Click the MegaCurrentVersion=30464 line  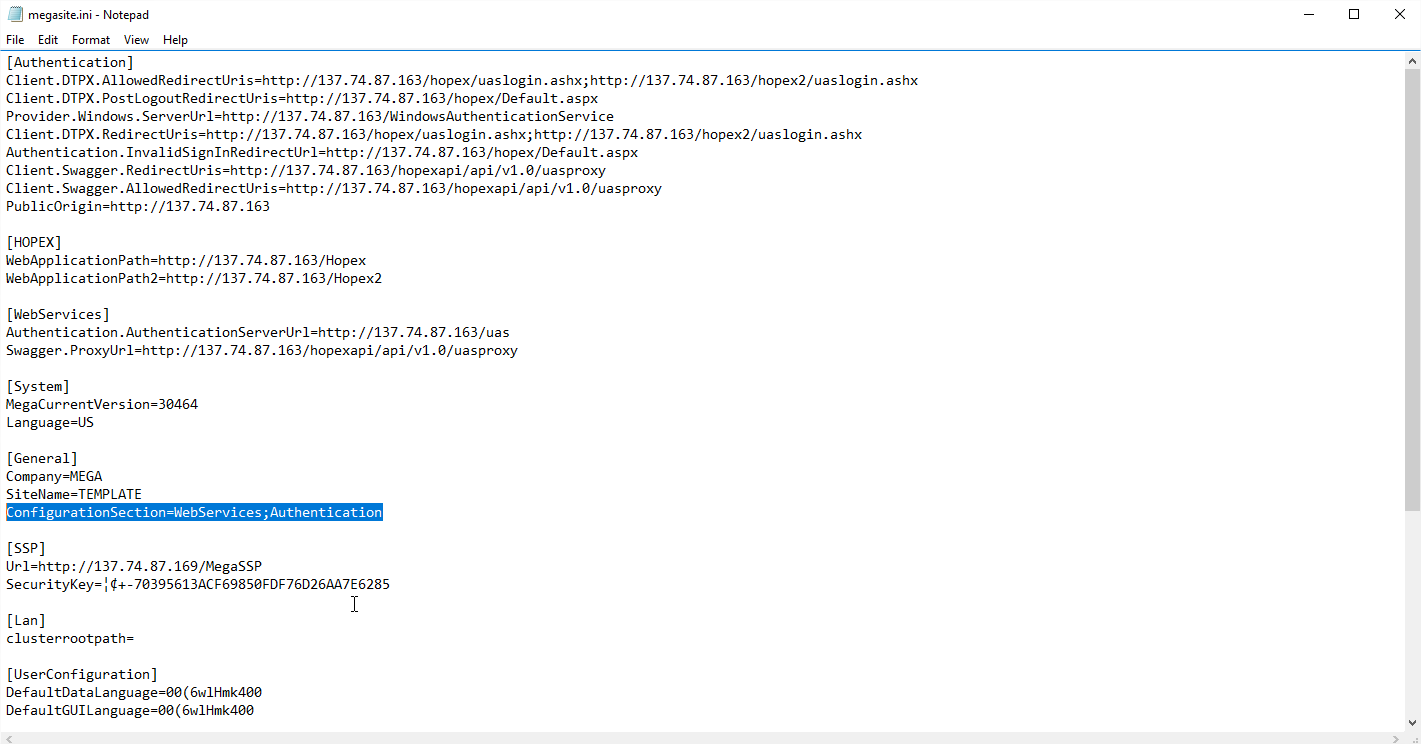pyautogui.click(x=102, y=405)
